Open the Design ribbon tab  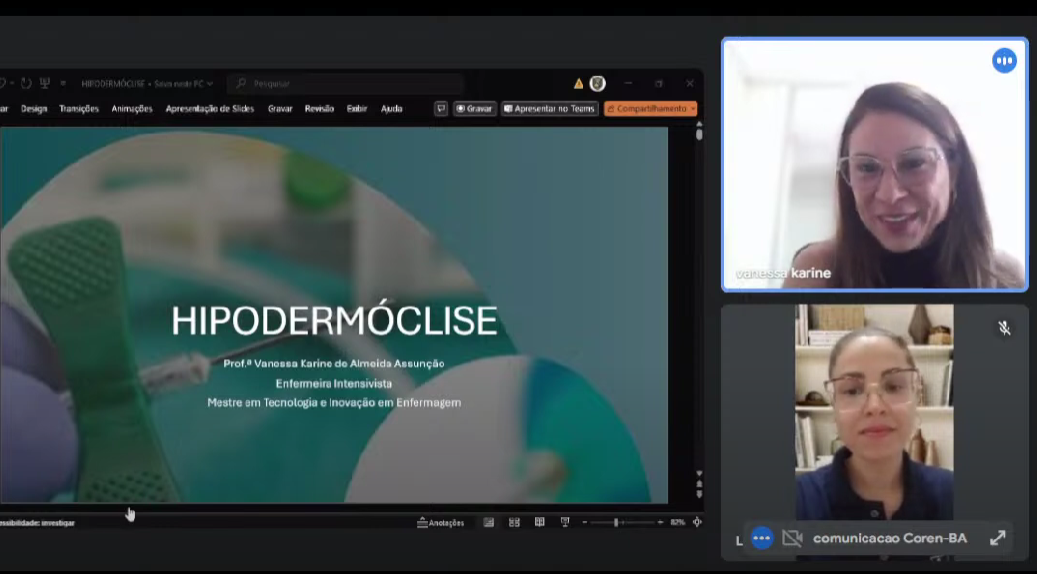pos(34,109)
